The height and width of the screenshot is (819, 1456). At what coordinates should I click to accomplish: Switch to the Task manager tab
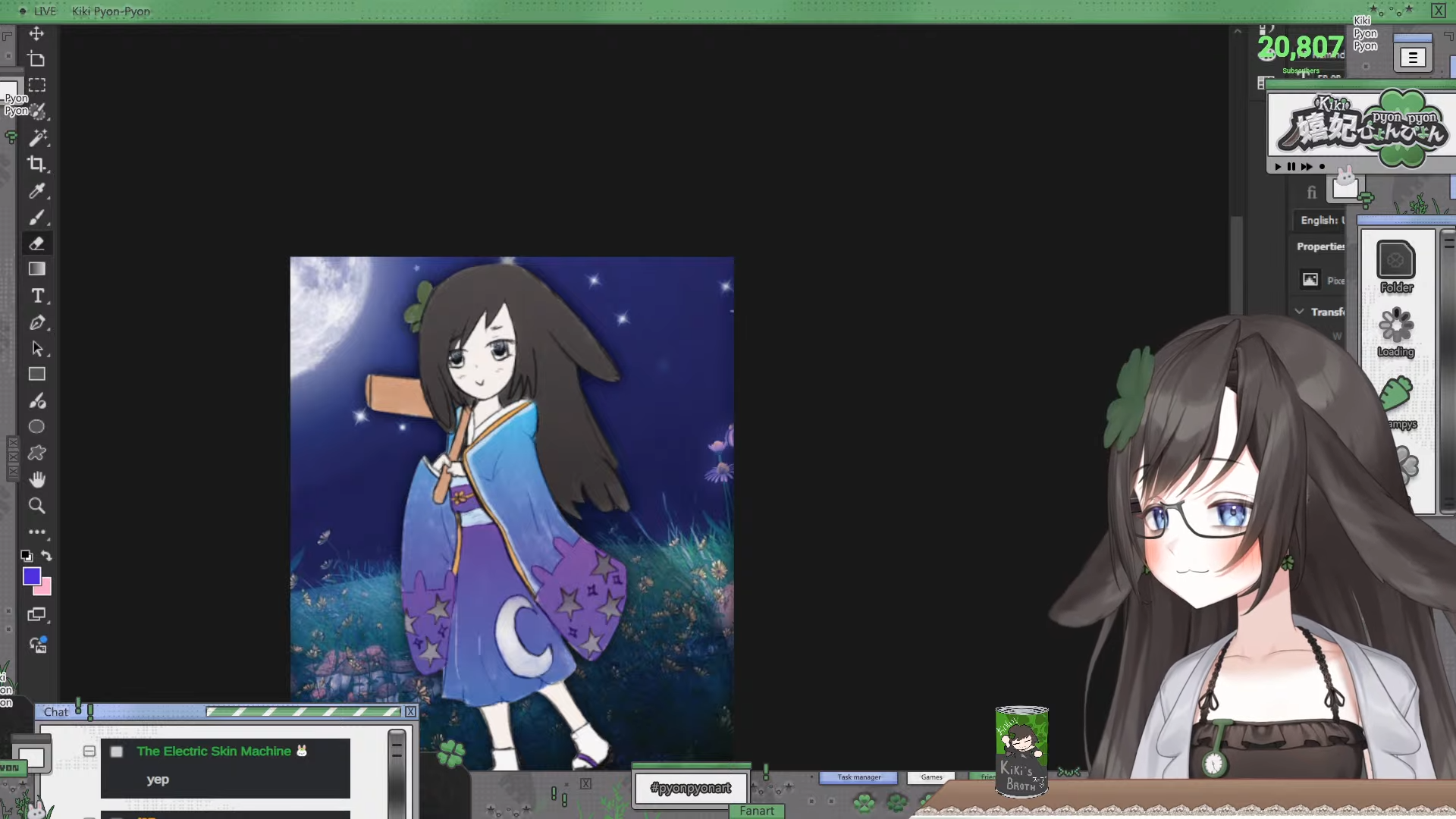[858, 777]
